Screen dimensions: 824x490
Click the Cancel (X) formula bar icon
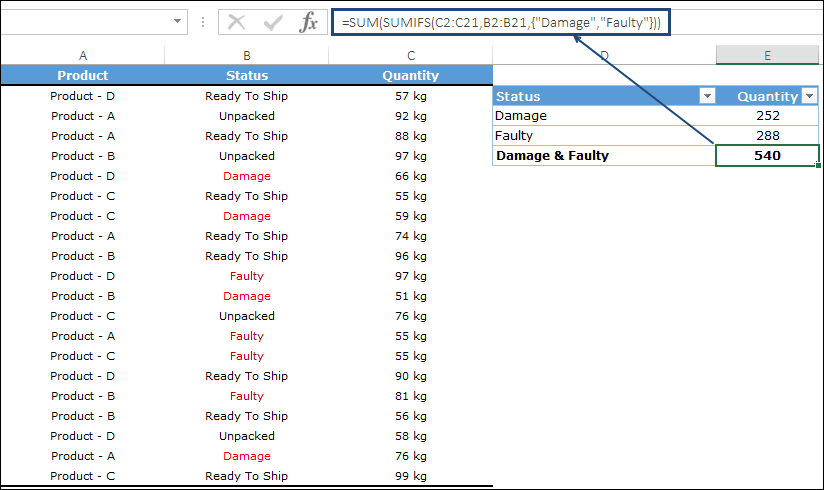pos(236,23)
